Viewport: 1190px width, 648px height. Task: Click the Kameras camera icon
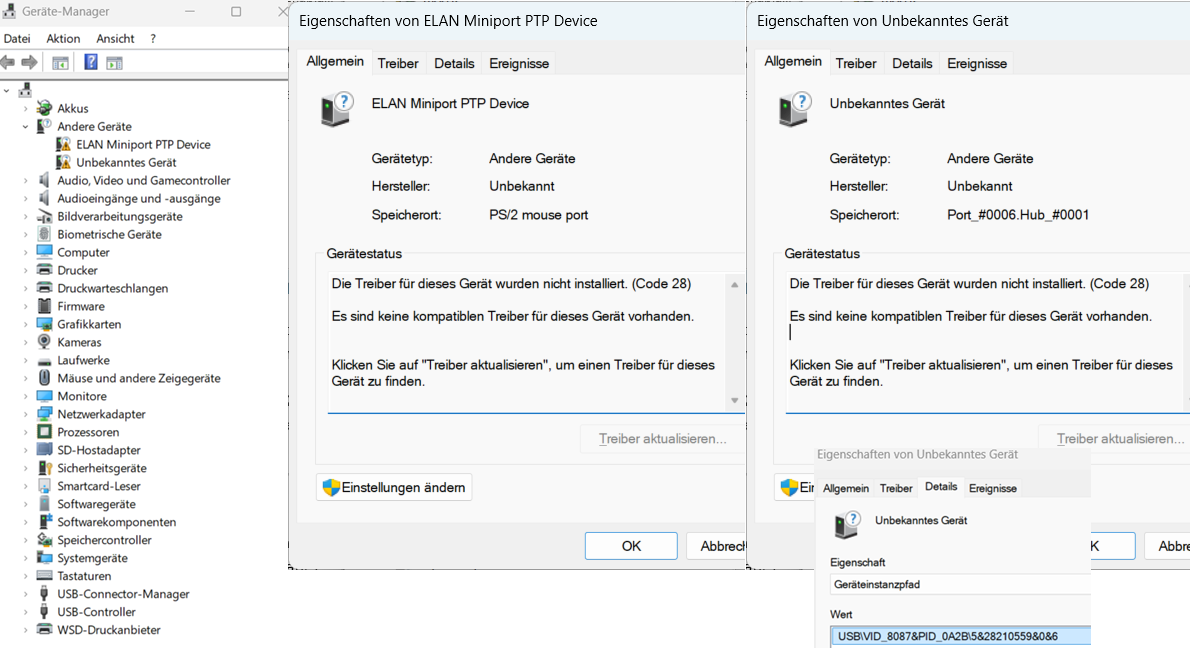click(45, 342)
